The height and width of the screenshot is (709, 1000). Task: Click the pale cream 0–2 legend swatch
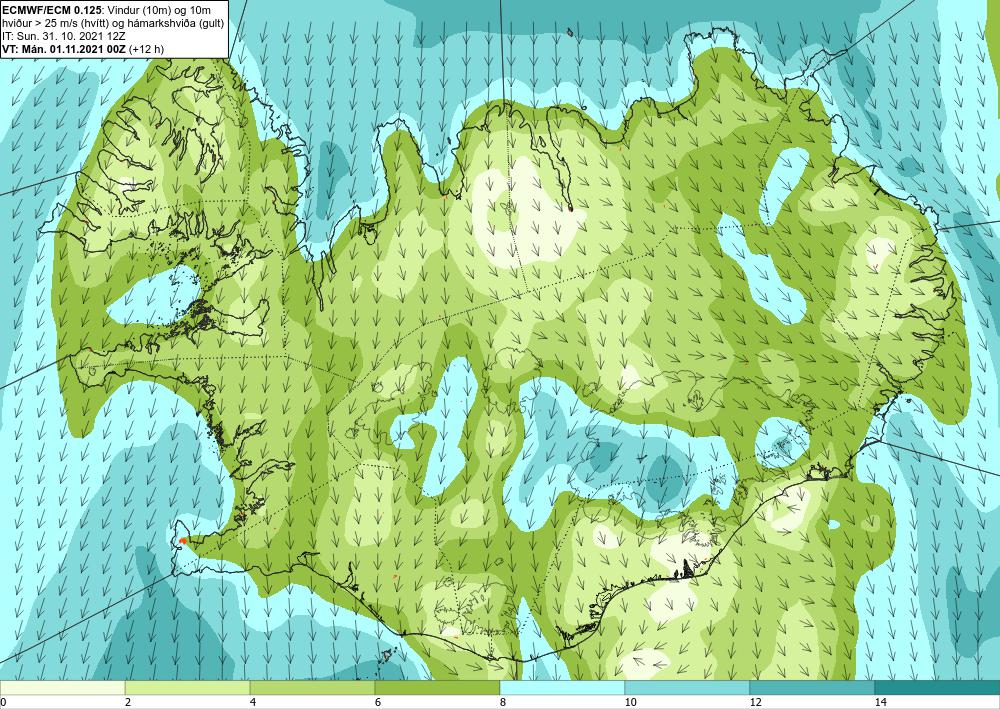point(62,687)
